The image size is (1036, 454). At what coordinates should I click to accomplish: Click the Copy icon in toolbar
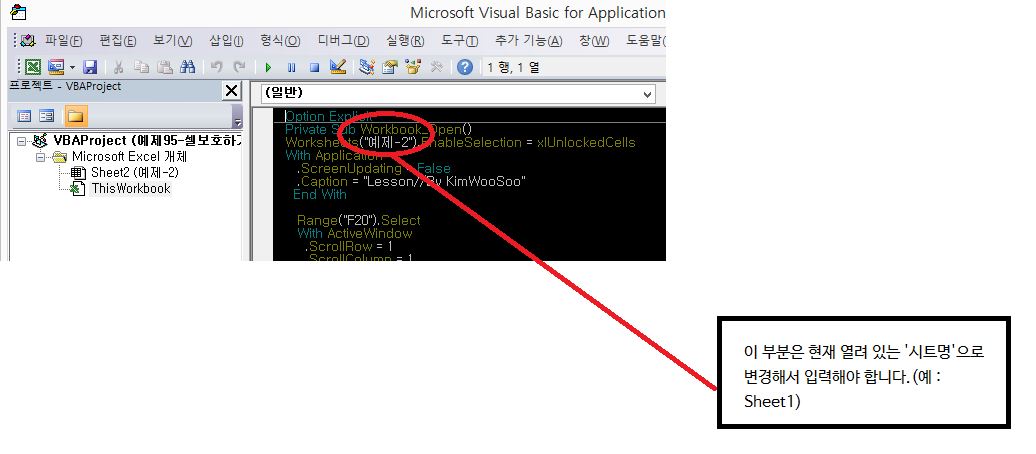[141, 67]
